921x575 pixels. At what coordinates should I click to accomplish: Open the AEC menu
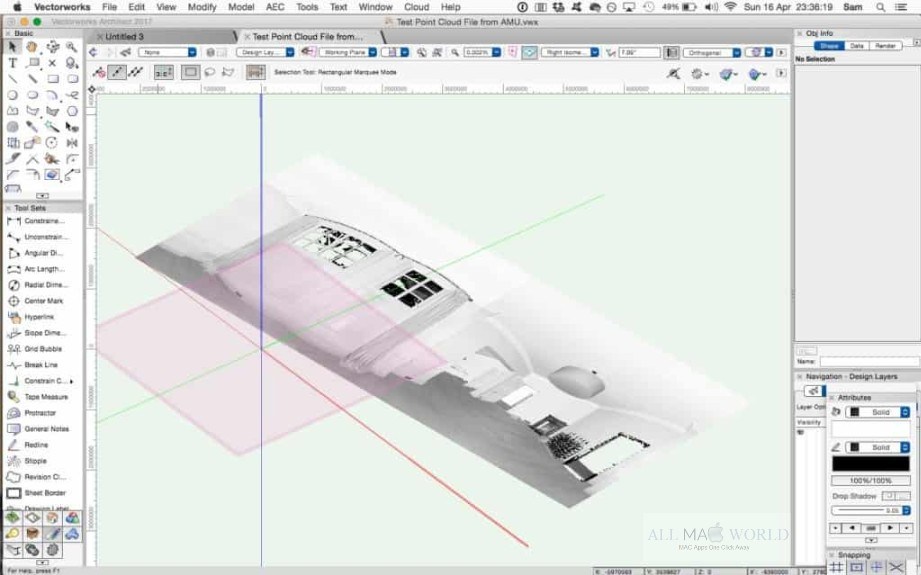click(275, 7)
